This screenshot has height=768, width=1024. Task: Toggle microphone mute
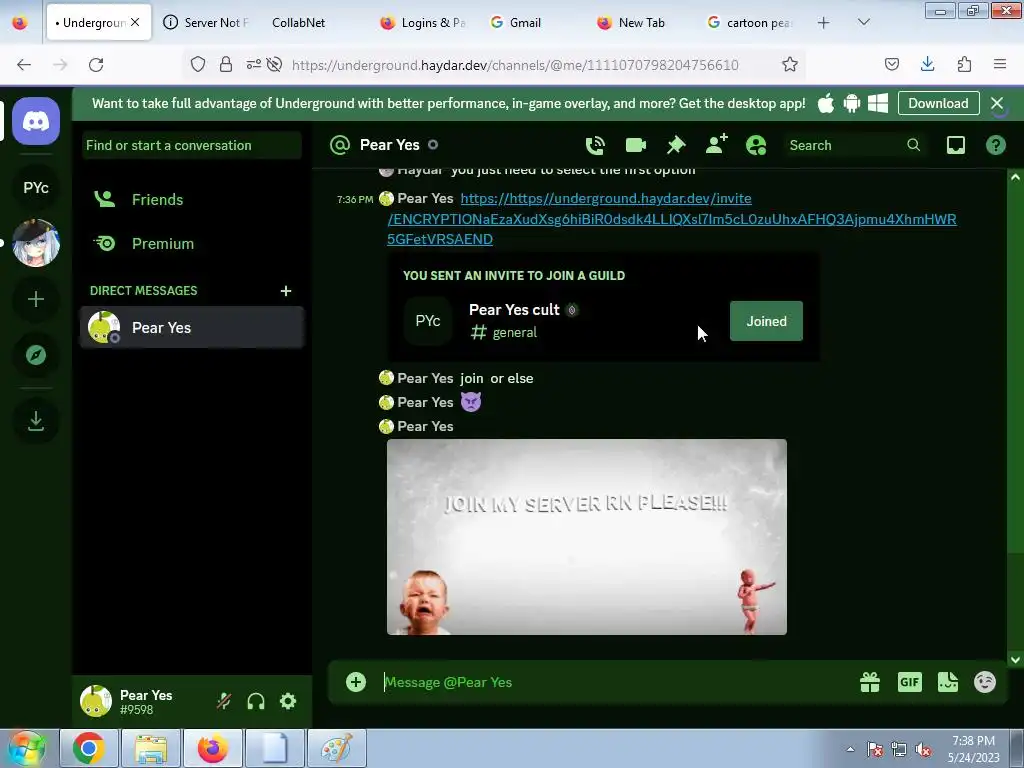(x=224, y=701)
